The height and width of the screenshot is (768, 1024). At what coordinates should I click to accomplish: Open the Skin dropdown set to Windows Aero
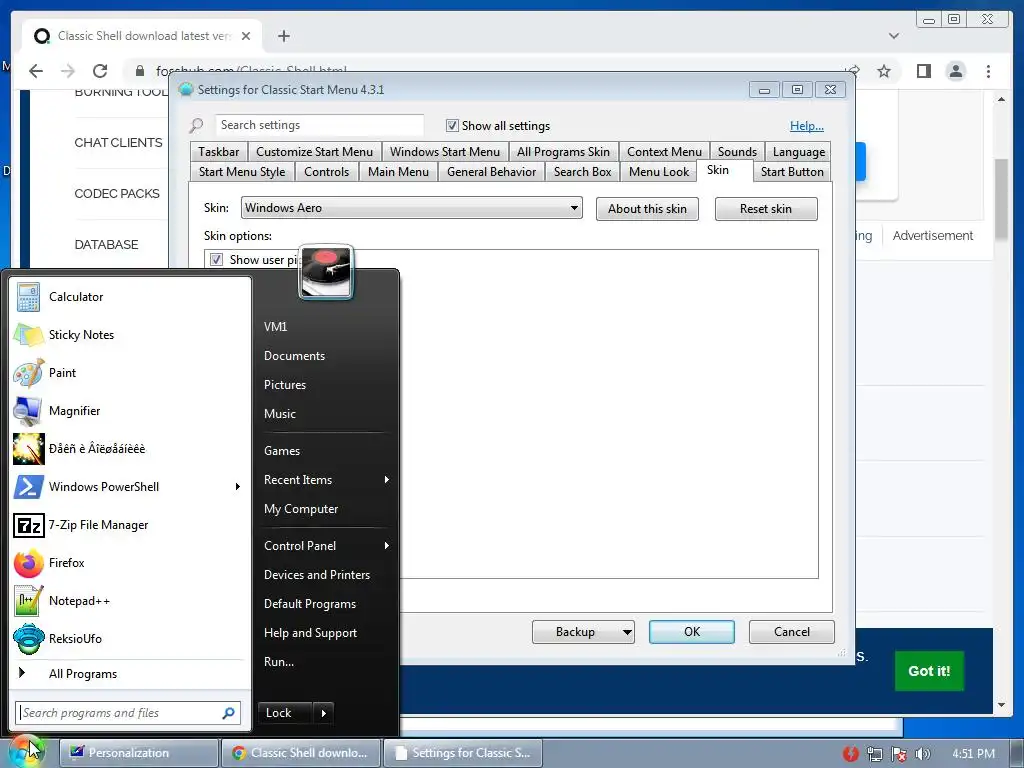point(411,208)
